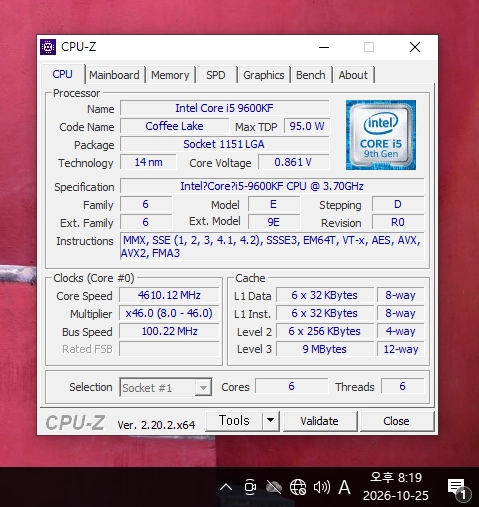Click the core voltage value '0.861 V'

293,162
